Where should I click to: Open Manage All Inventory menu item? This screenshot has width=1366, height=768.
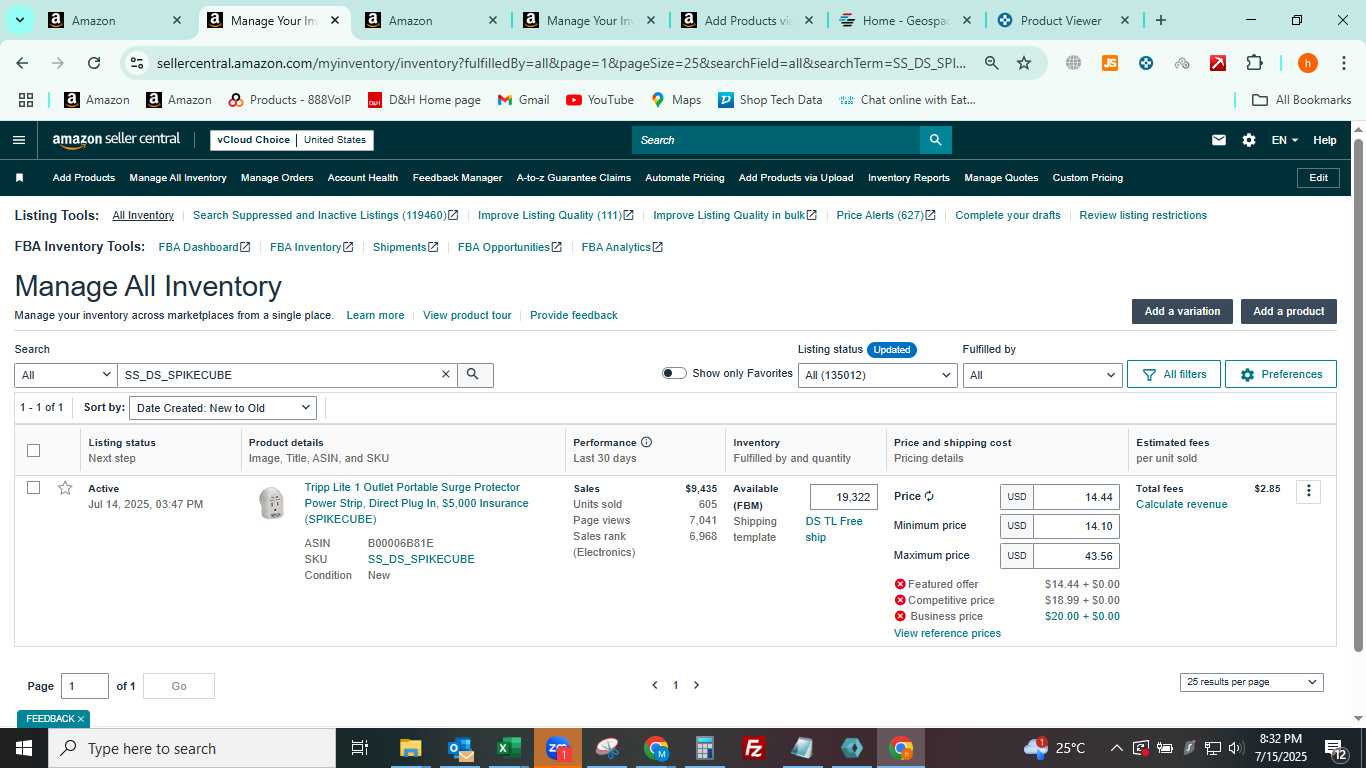pyautogui.click(x=178, y=178)
